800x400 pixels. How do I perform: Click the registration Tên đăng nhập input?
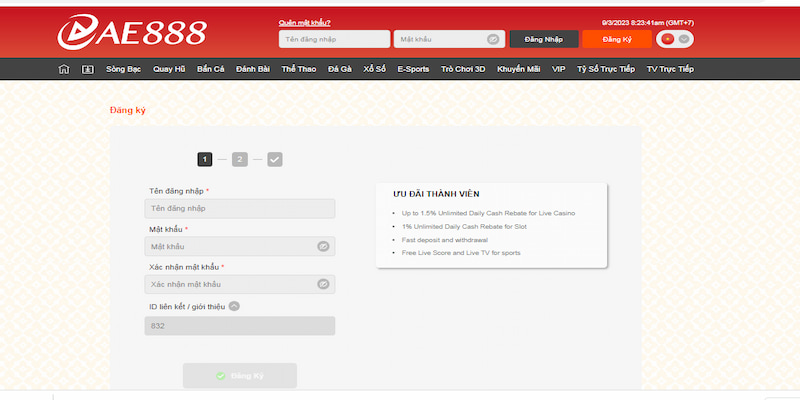click(x=240, y=209)
